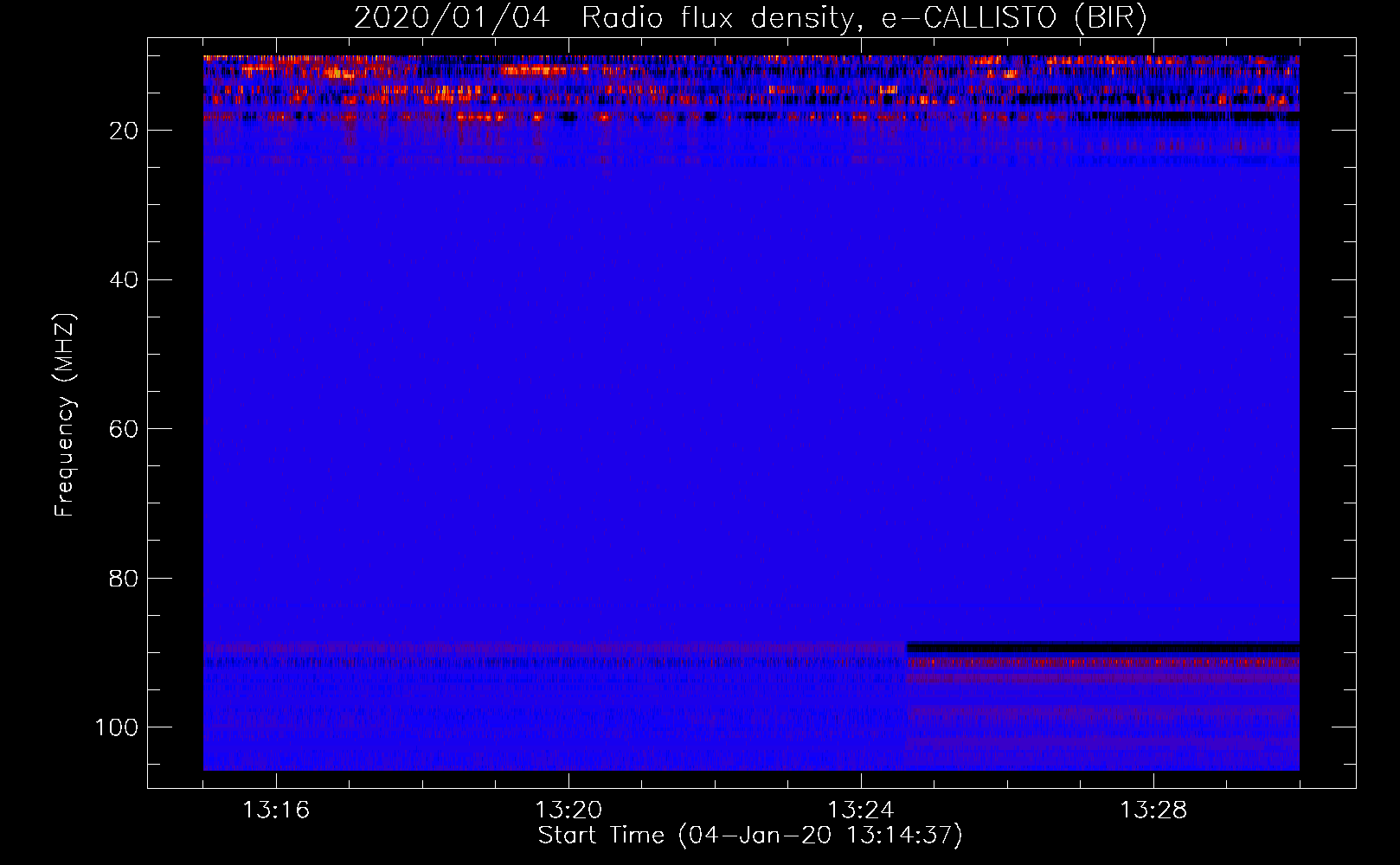
Task: Click the black horizontal band near 90 MHz
Action: click(x=1102, y=647)
